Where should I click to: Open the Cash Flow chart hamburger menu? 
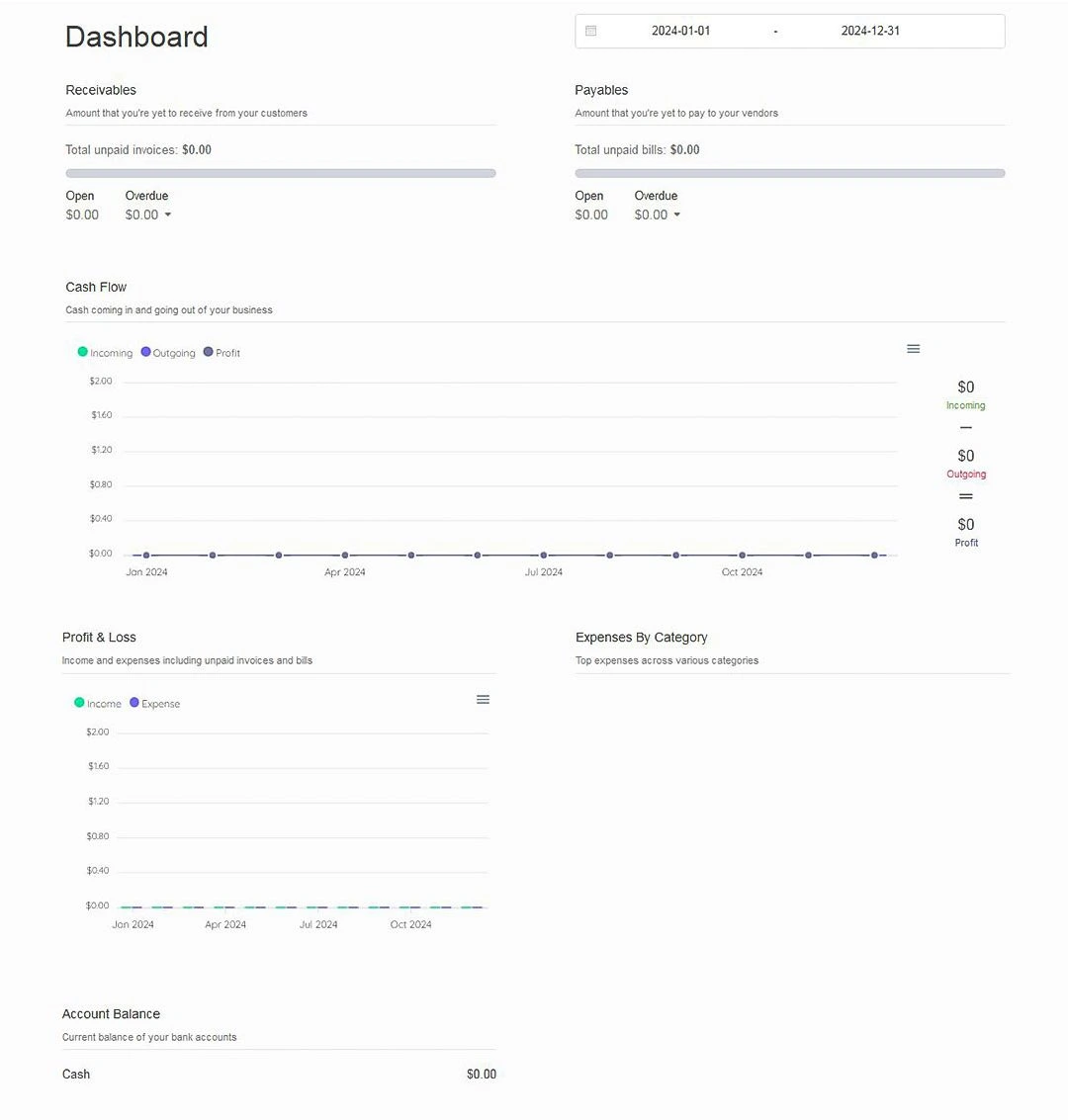pyautogui.click(x=913, y=349)
